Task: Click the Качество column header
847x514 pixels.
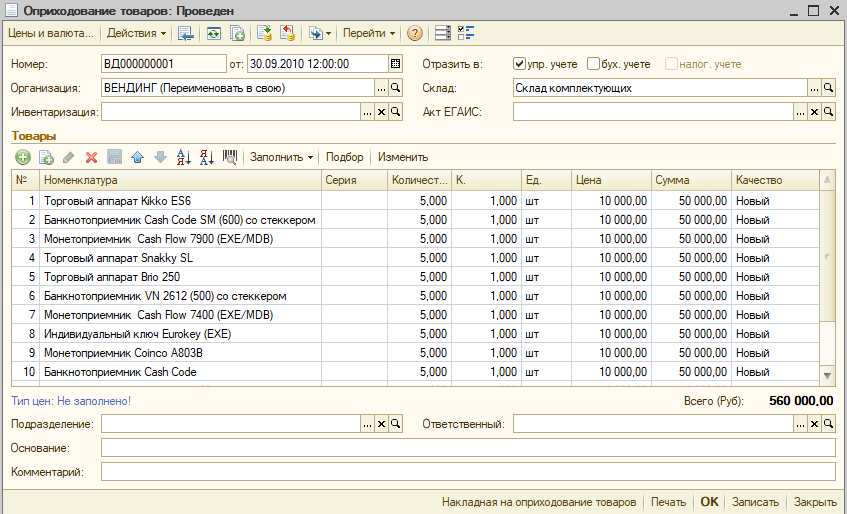Action: point(776,180)
